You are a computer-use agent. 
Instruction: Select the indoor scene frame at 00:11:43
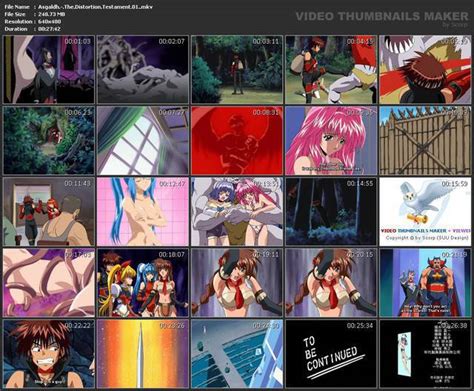click(x=49, y=212)
